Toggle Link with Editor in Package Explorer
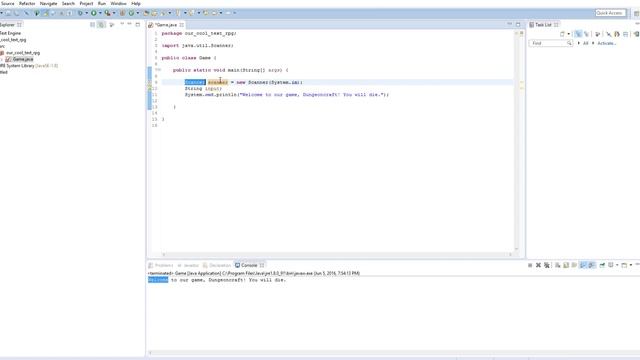Screen dimensions: 640x360 pos(101,25)
